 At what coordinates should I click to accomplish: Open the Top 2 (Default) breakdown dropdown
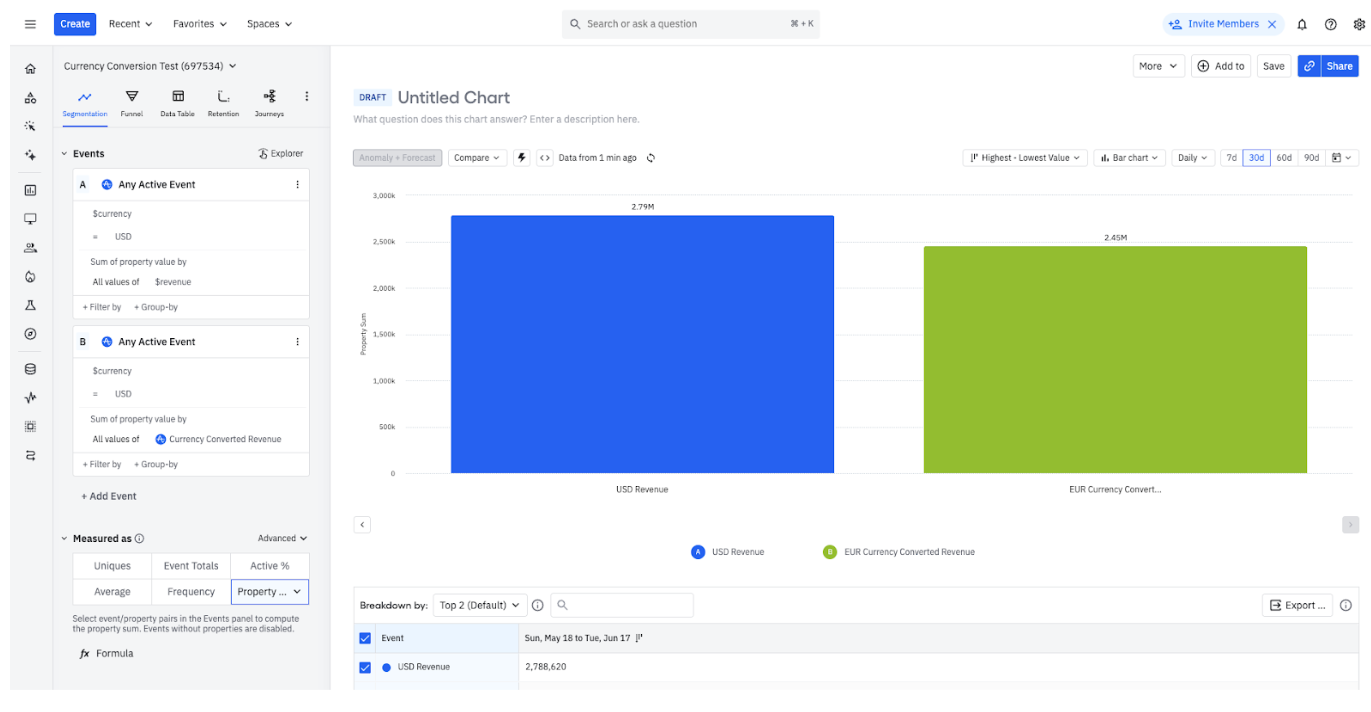(480, 605)
